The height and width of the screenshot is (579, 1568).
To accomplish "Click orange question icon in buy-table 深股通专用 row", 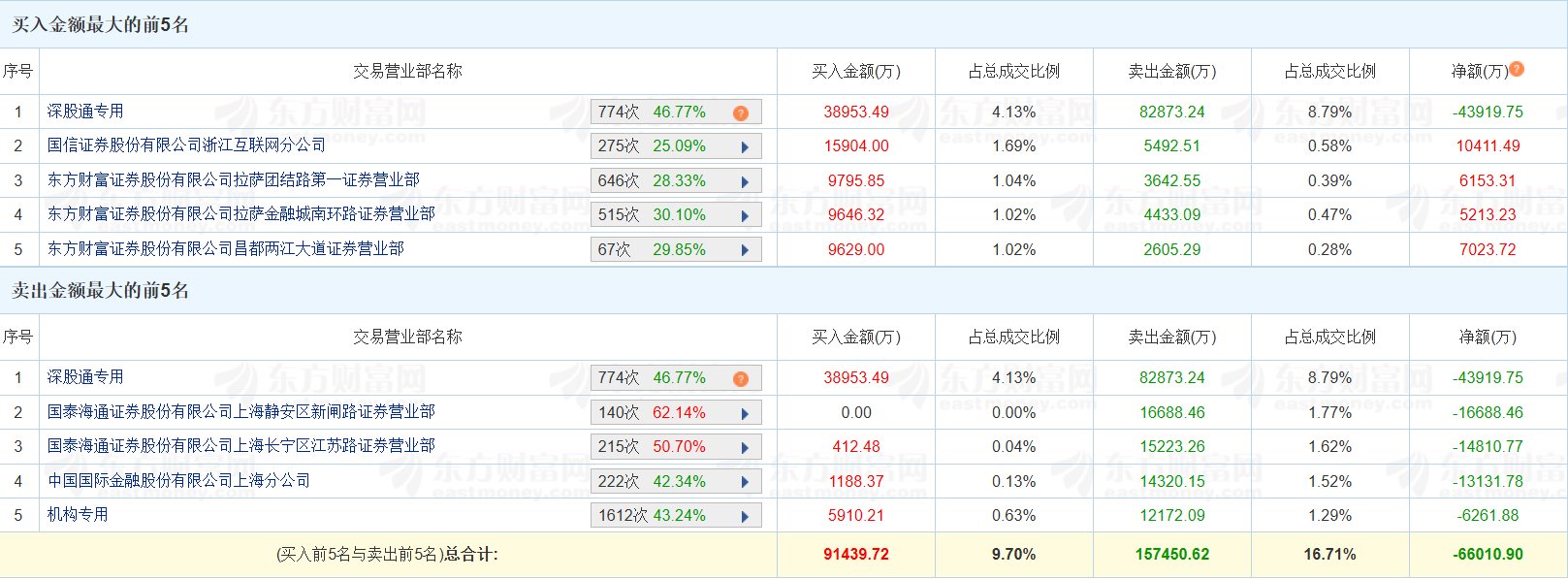I will 741,113.
